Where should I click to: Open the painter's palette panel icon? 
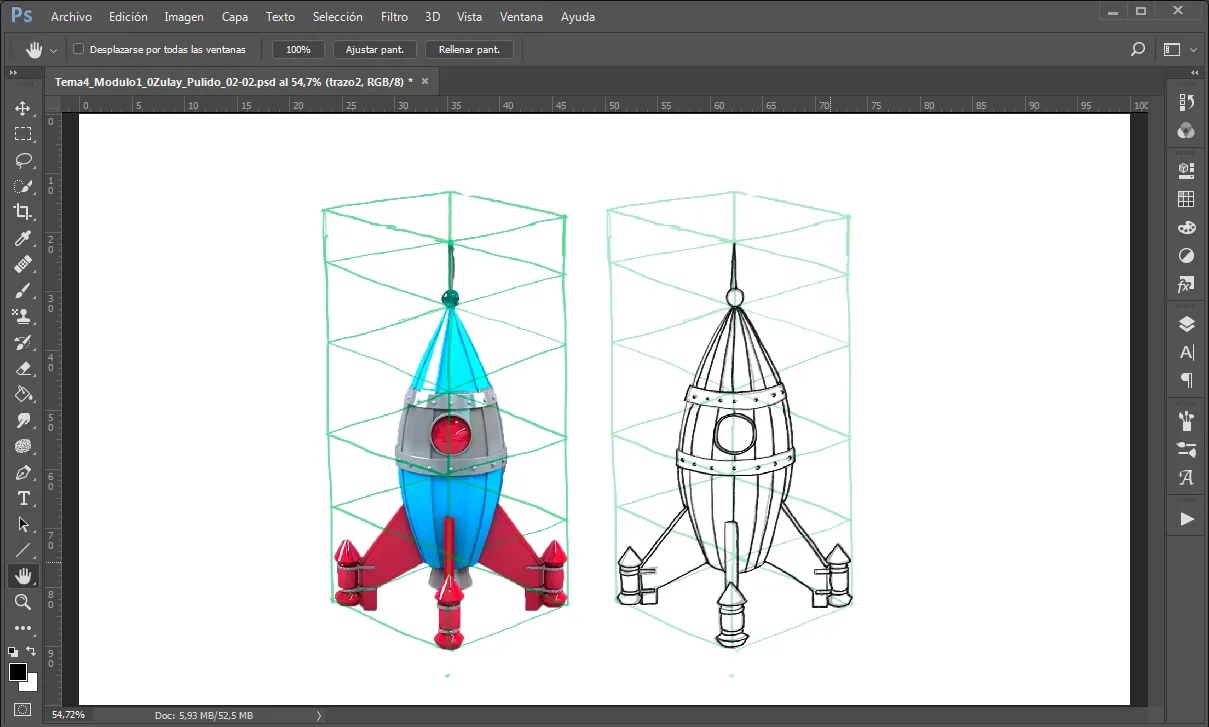pyautogui.click(x=1187, y=228)
